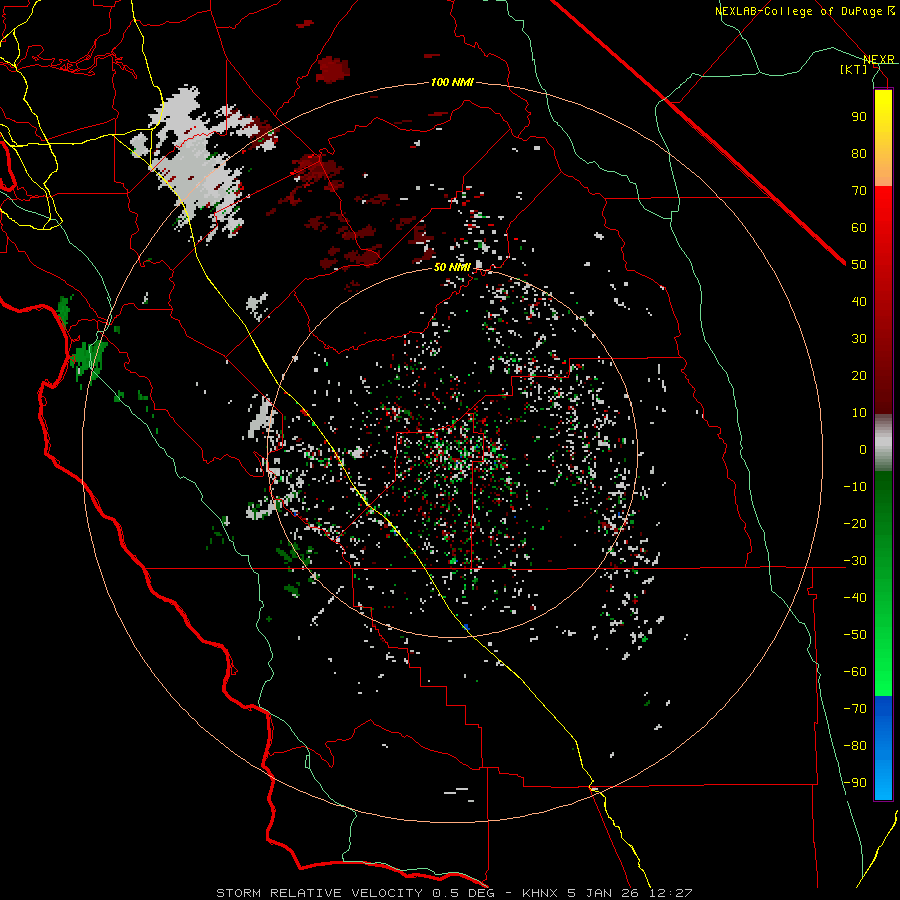
Task: Click the STORM RELATIVE VELOCITY caption text
Action: point(319,893)
